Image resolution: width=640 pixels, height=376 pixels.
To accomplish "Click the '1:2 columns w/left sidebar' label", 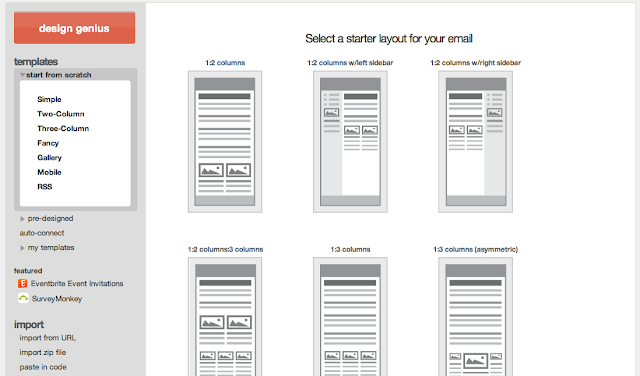I will click(350, 62).
